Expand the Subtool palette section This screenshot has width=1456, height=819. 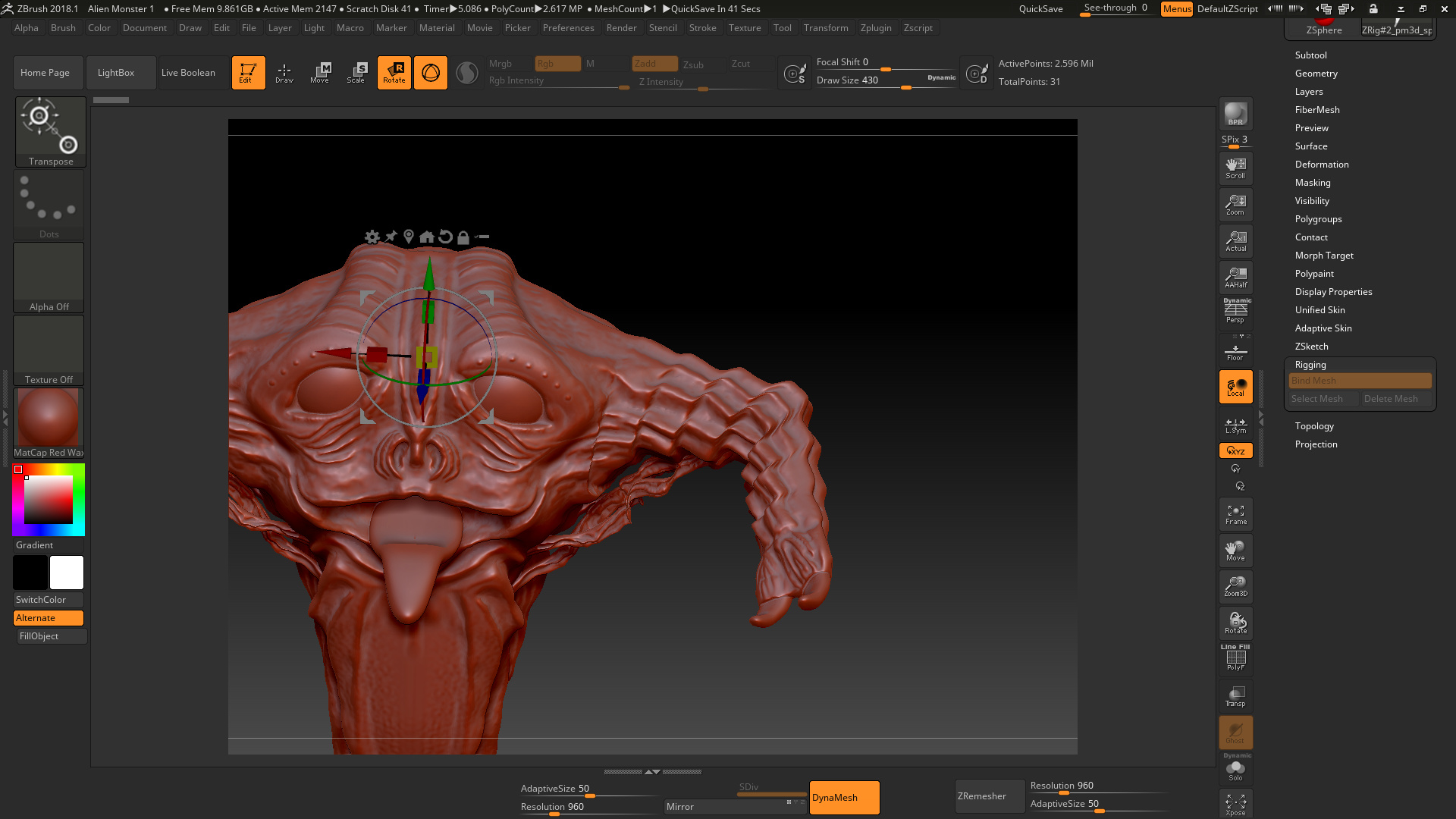[1310, 55]
